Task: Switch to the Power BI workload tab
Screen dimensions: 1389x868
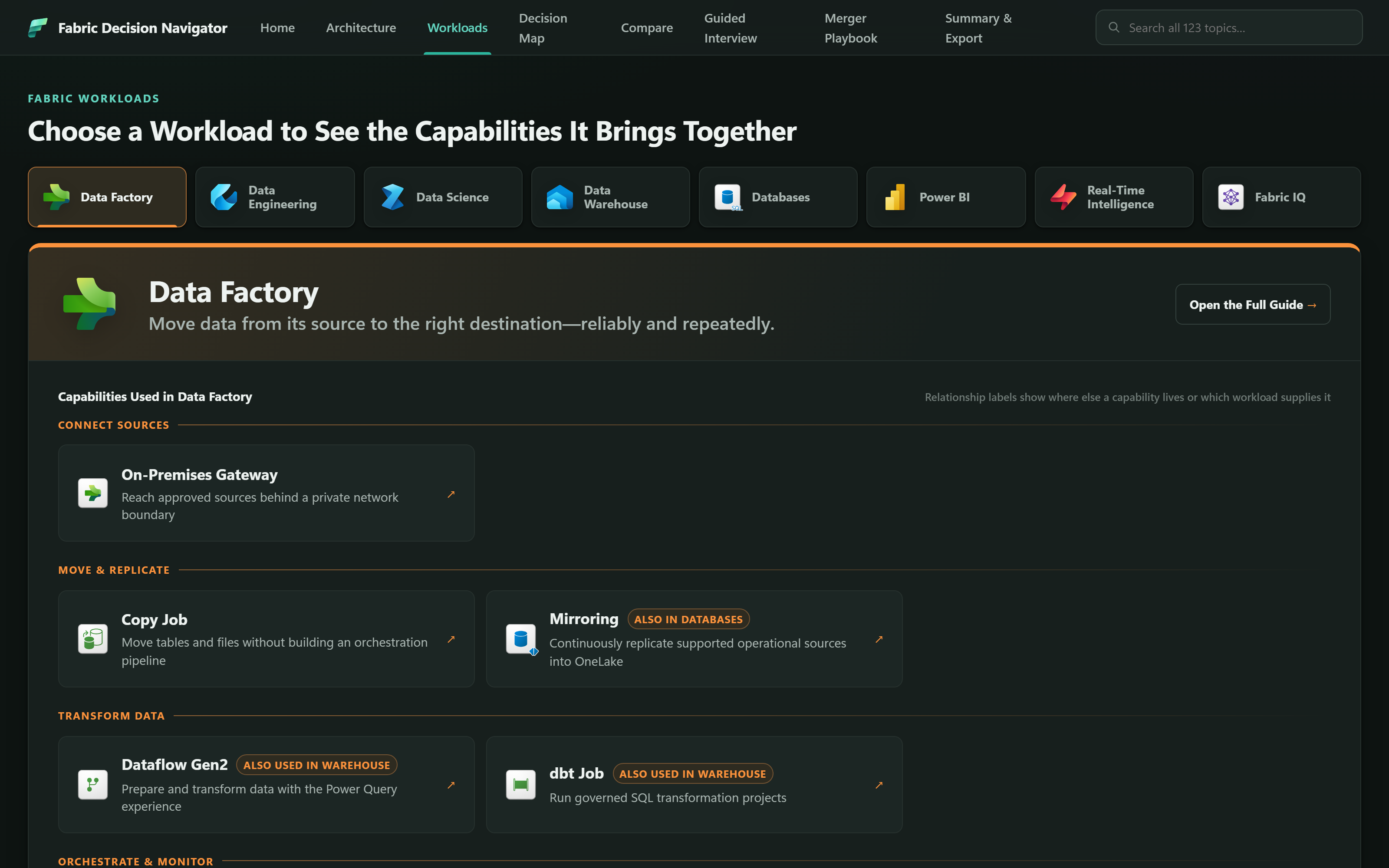Action: pyautogui.click(x=945, y=197)
